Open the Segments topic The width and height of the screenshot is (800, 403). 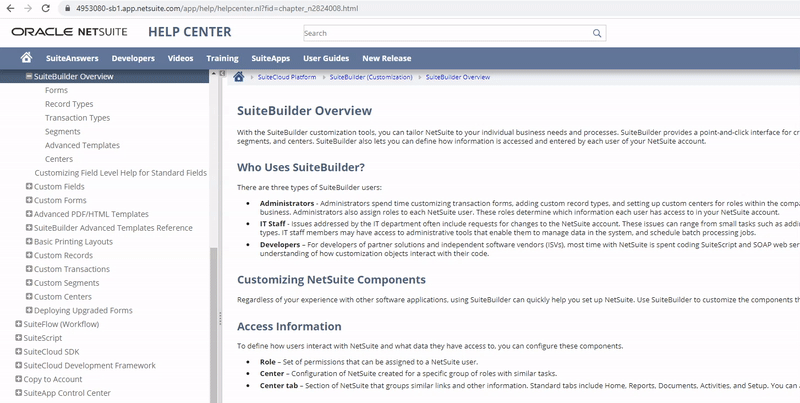tap(63, 132)
